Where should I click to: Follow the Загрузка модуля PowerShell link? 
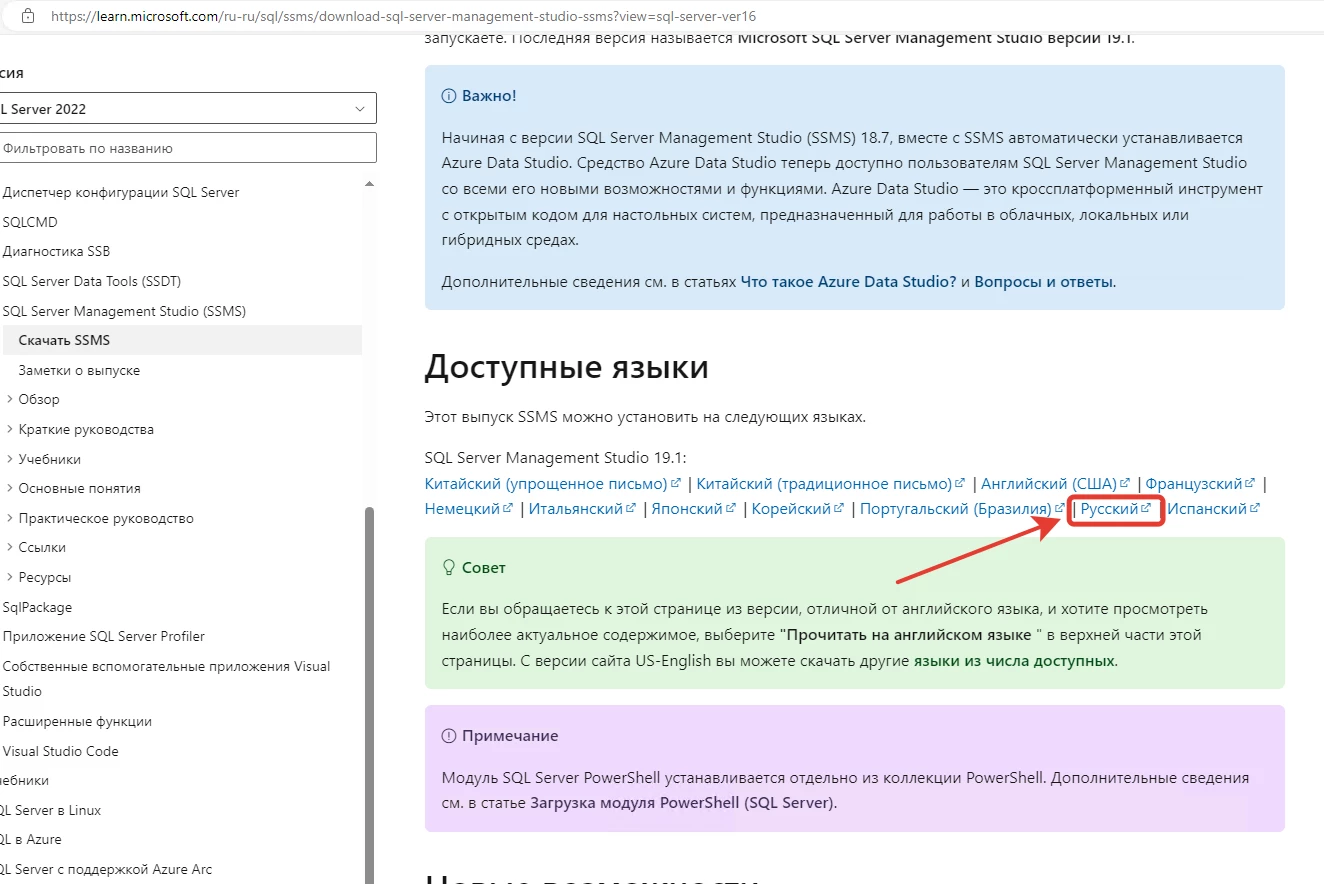pyautogui.click(x=681, y=802)
